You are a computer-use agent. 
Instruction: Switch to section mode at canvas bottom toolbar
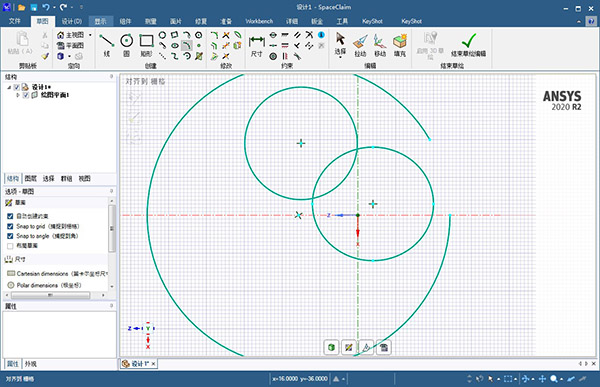click(x=366, y=347)
